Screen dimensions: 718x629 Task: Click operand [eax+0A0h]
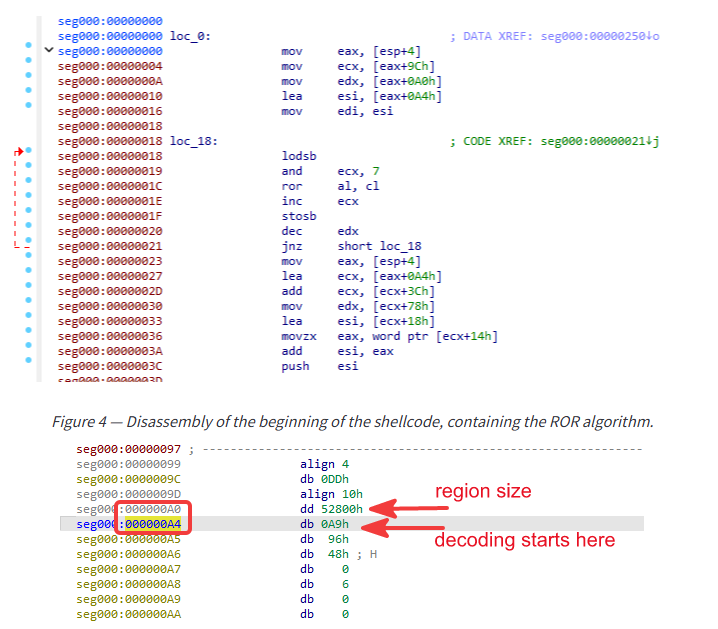(408, 81)
